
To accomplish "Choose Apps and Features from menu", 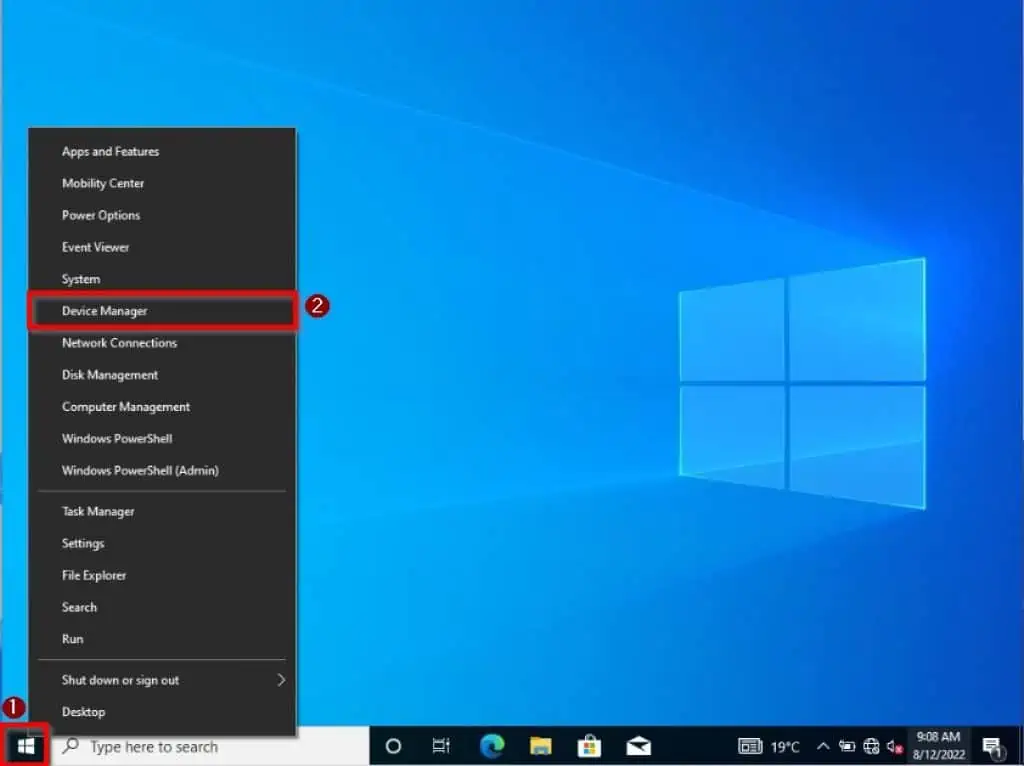I will tap(162, 152).
